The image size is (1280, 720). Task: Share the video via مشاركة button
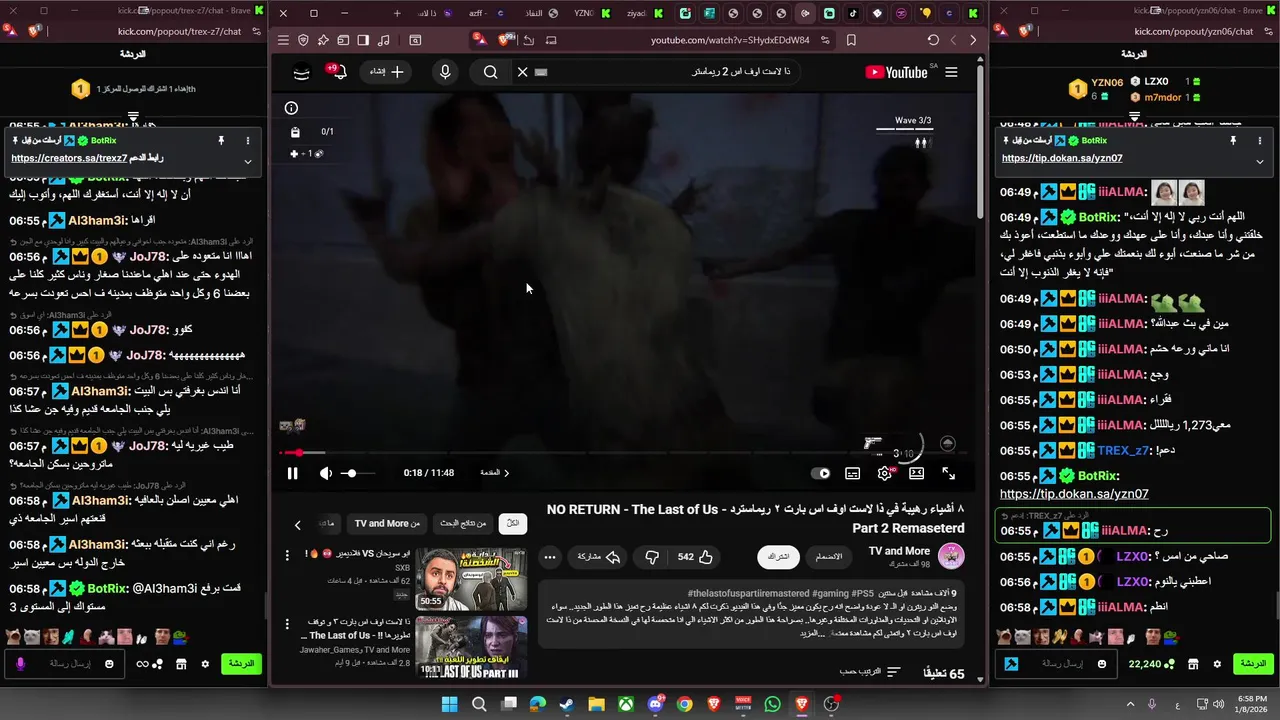click(598, 557)
